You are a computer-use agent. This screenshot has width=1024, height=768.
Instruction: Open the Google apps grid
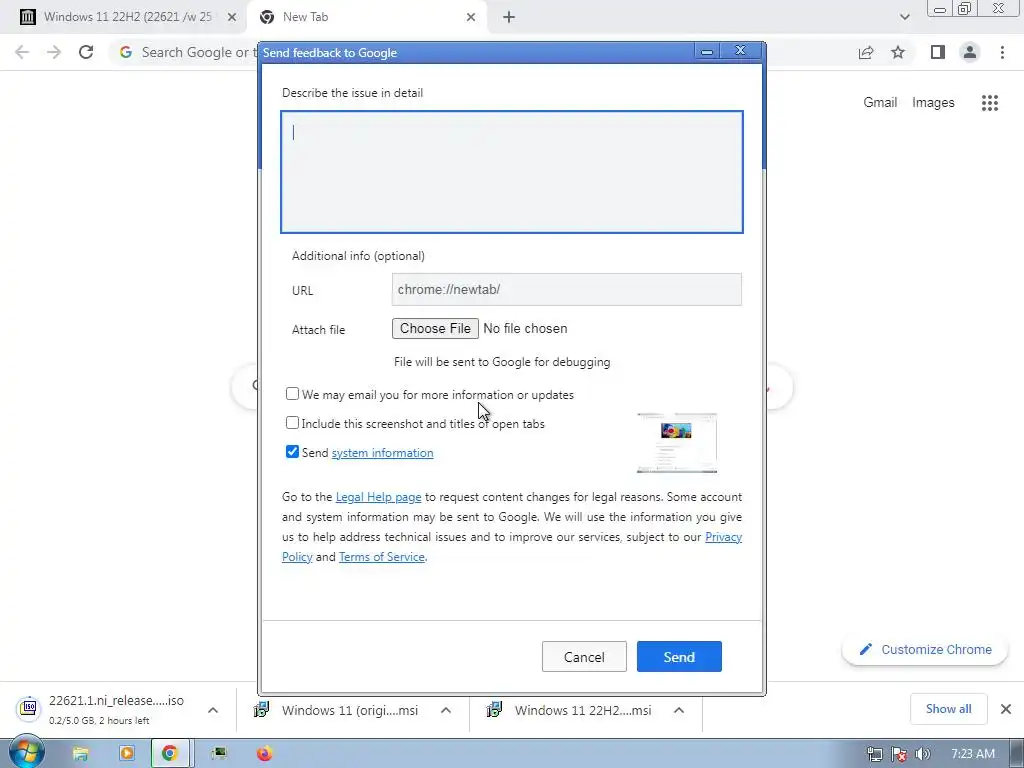coord(990,103)
